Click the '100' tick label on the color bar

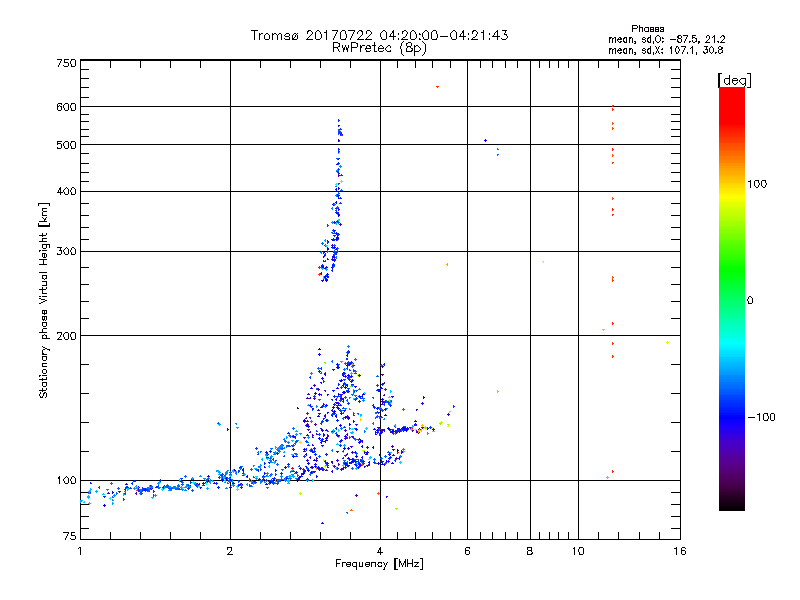pyautogui.click(x=757, y=184)
